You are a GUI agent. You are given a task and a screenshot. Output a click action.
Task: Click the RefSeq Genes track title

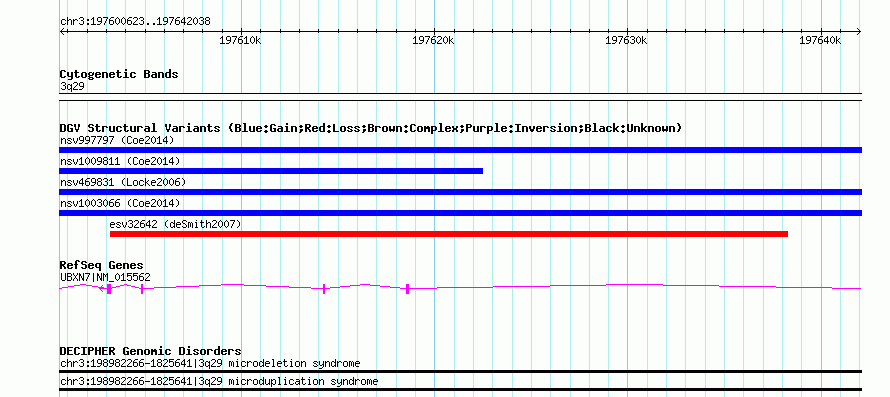tap(102, 265)
